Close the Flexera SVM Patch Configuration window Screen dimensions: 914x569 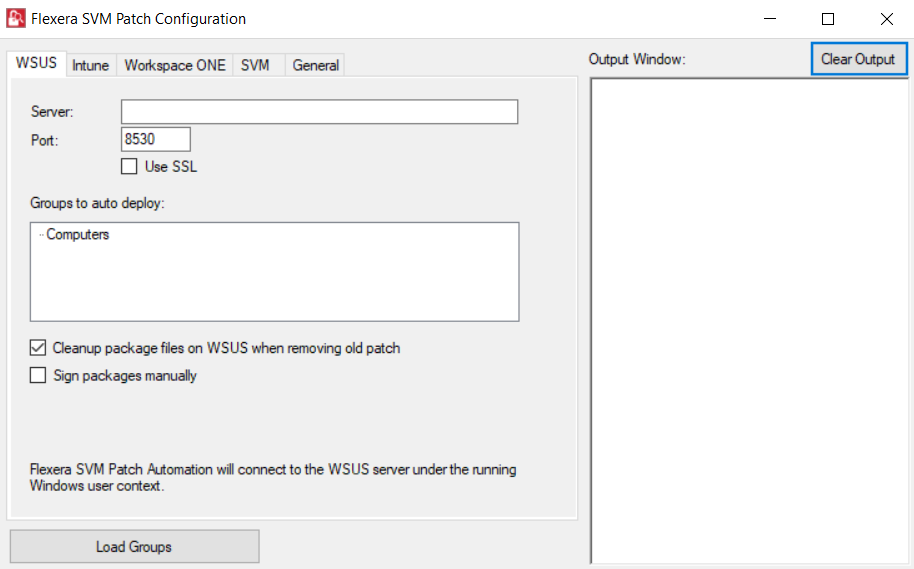pyautogui.click(x=886, y=19)
